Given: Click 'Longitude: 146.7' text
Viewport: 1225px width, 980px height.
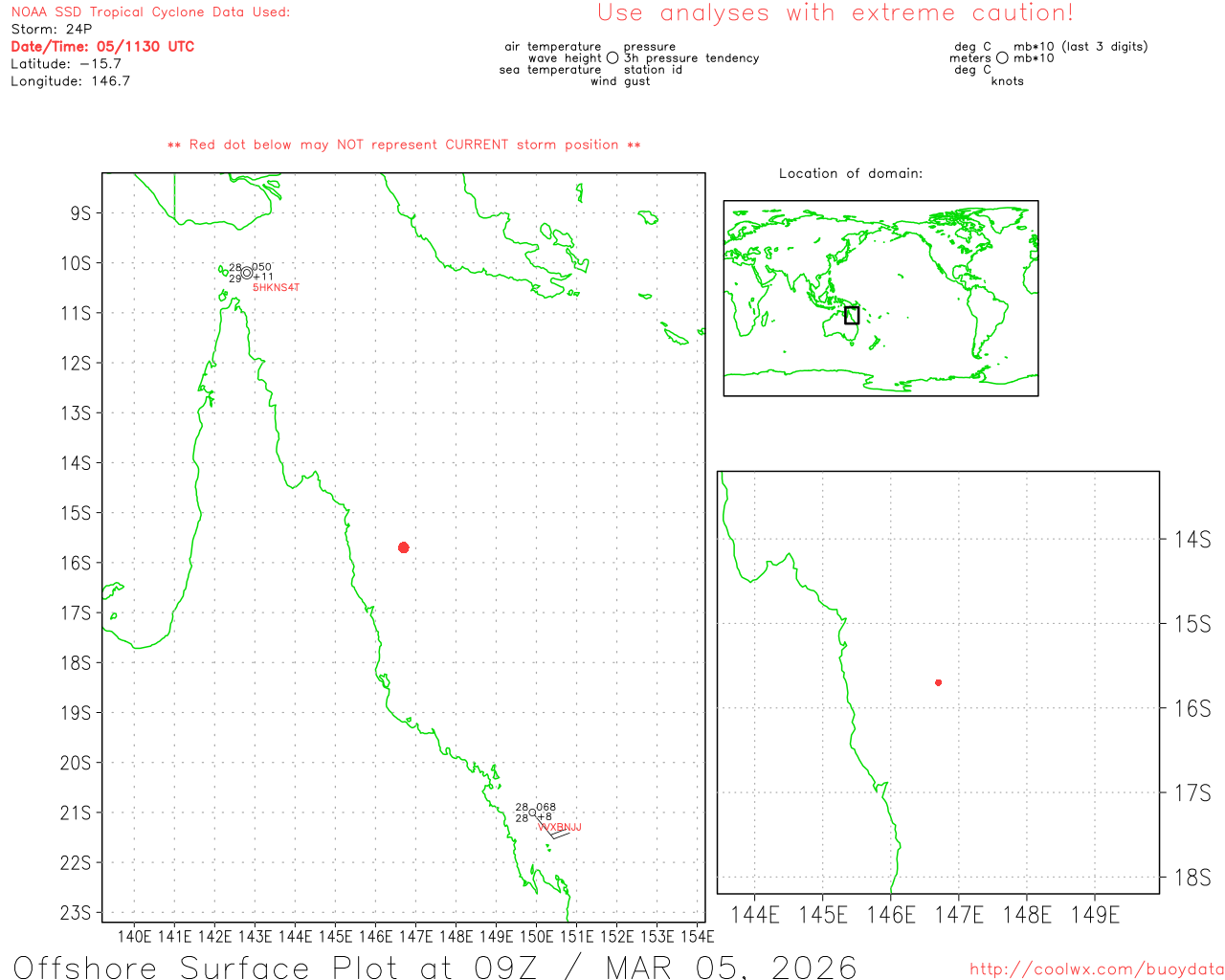Looking at the screenshot, I should 71,81.
